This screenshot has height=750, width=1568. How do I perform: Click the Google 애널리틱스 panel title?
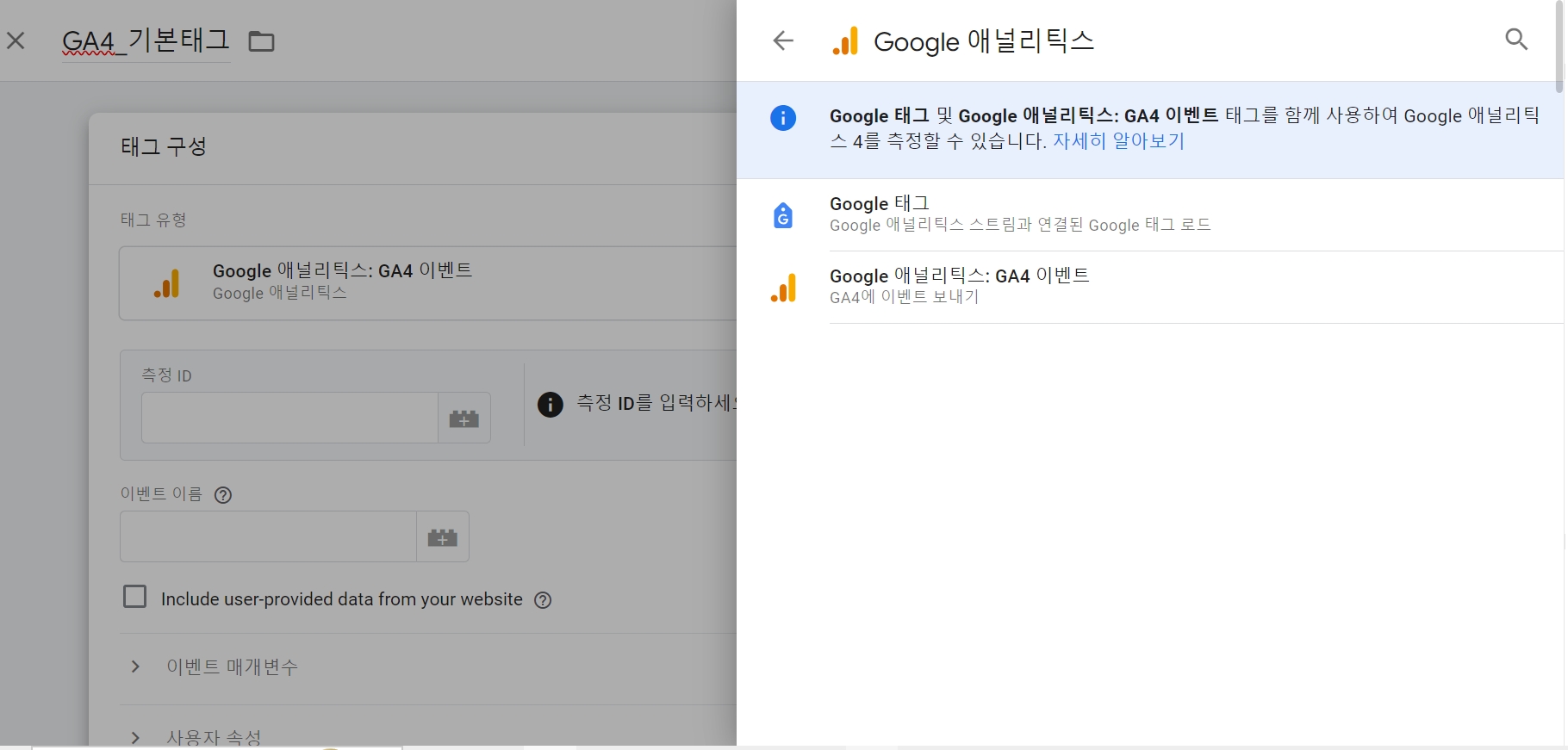click(x=984, y=41)
